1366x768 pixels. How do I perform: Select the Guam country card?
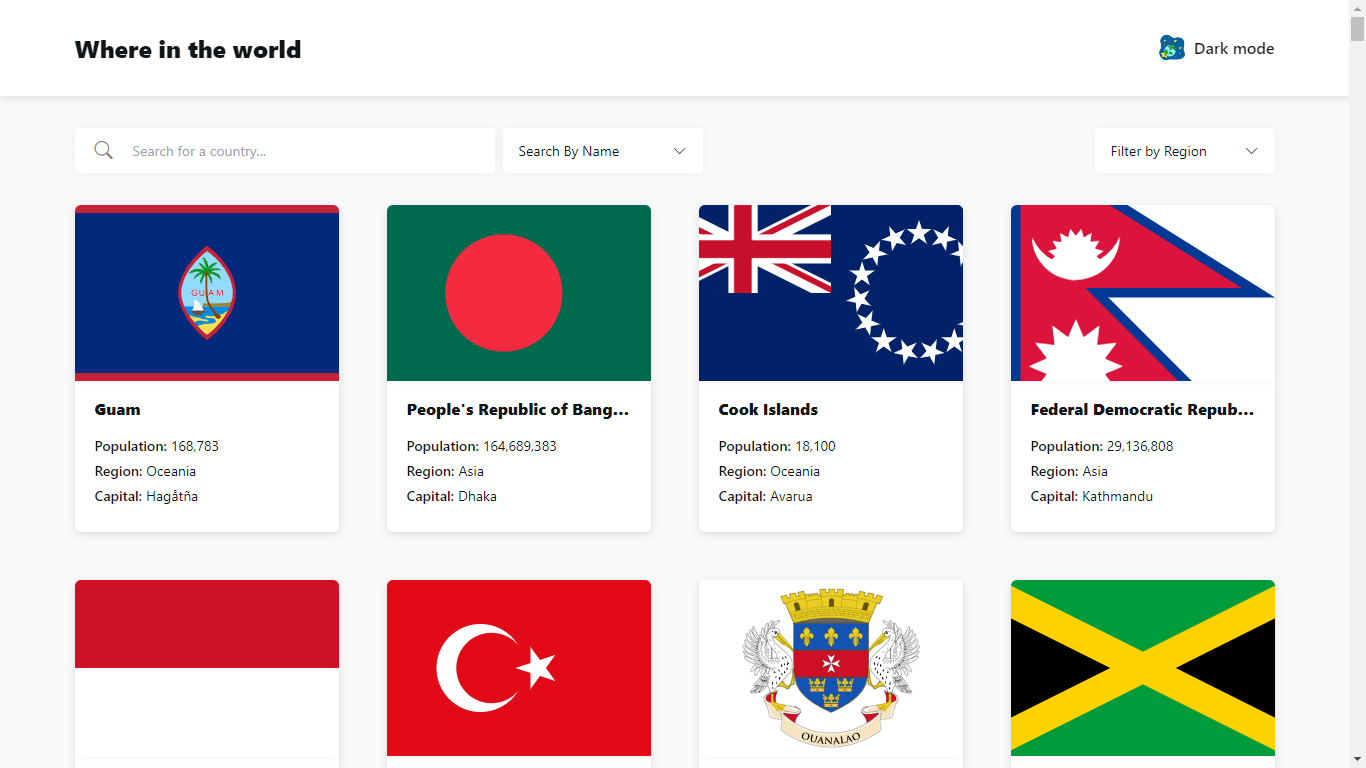tap(206, 367)
